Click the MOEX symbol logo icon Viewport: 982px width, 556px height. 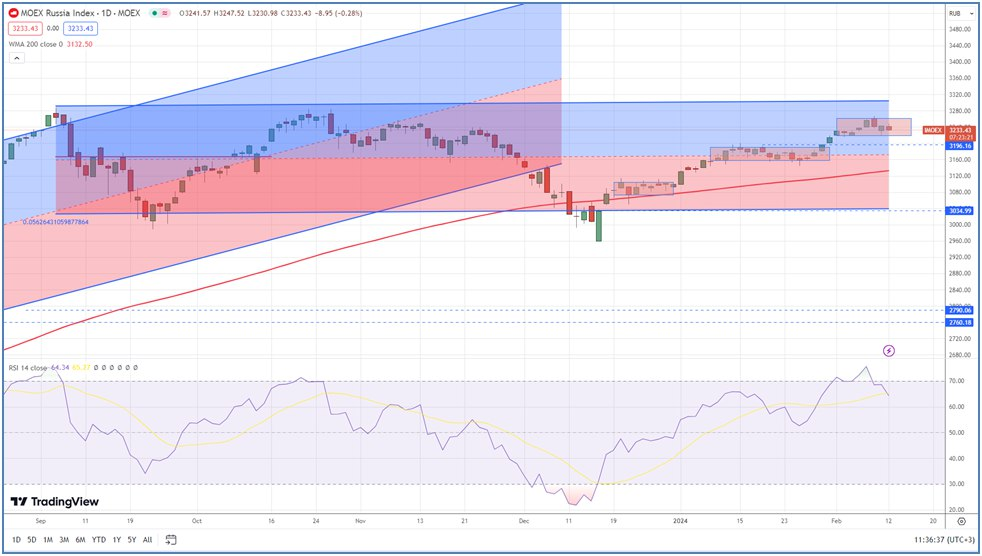click(x=13, y=13)
